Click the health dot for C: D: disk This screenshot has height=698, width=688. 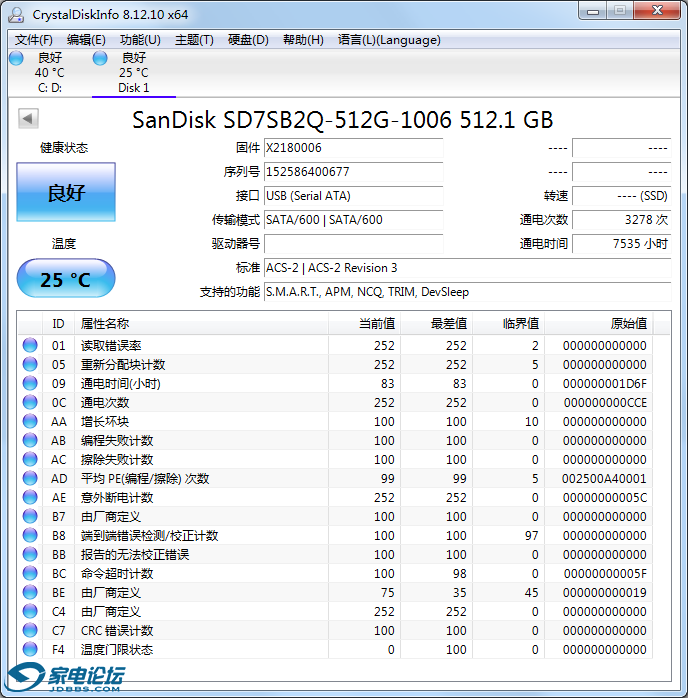[x=16, y=58]
